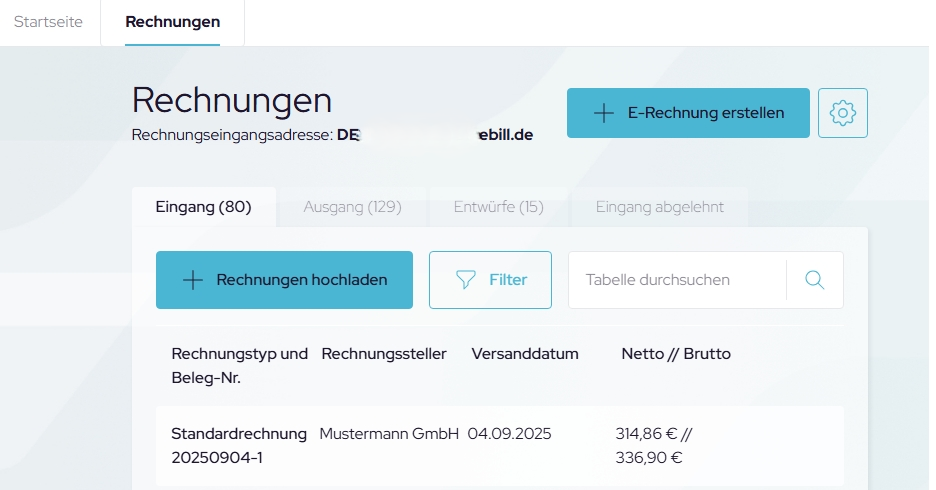Open the Standardrechnung 20250904-1 invoice row
This screenshot has width=936, height=490.
pos(239,445)
